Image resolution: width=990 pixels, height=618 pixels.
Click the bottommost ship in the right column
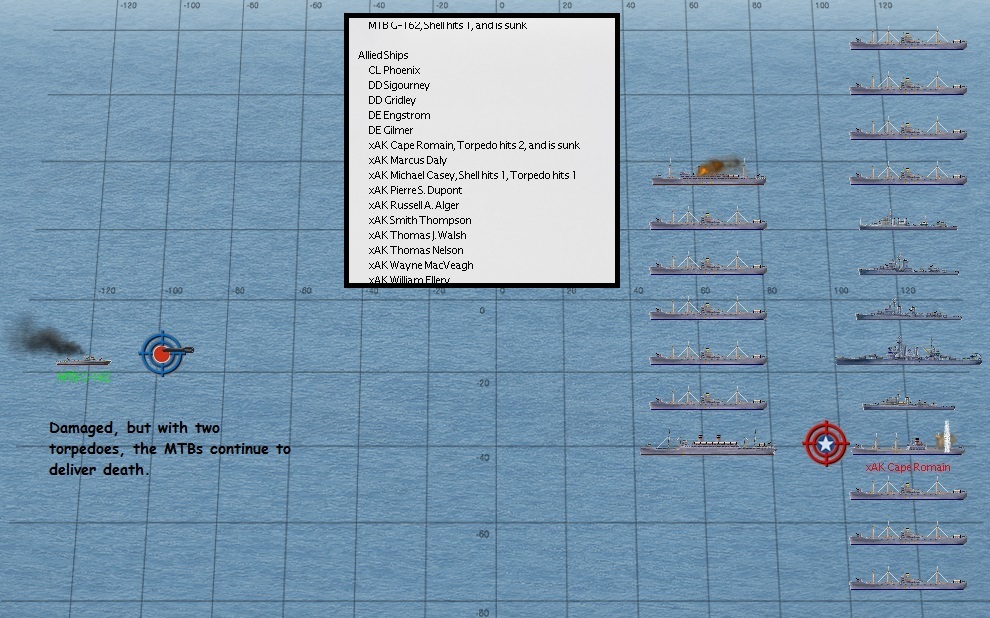(907, 580)
